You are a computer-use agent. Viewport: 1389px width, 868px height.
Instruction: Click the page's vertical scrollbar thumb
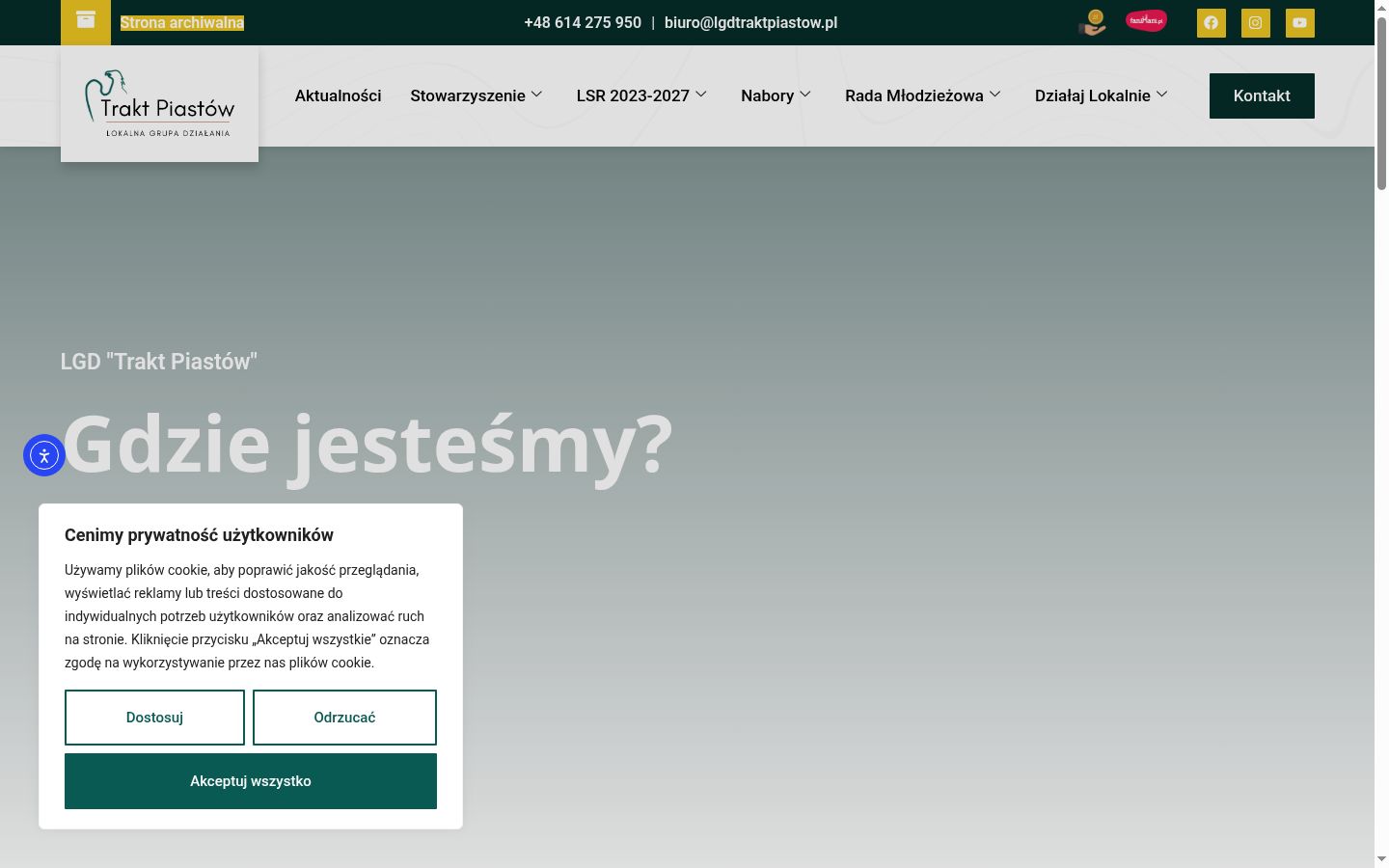tap(1381, 103)
